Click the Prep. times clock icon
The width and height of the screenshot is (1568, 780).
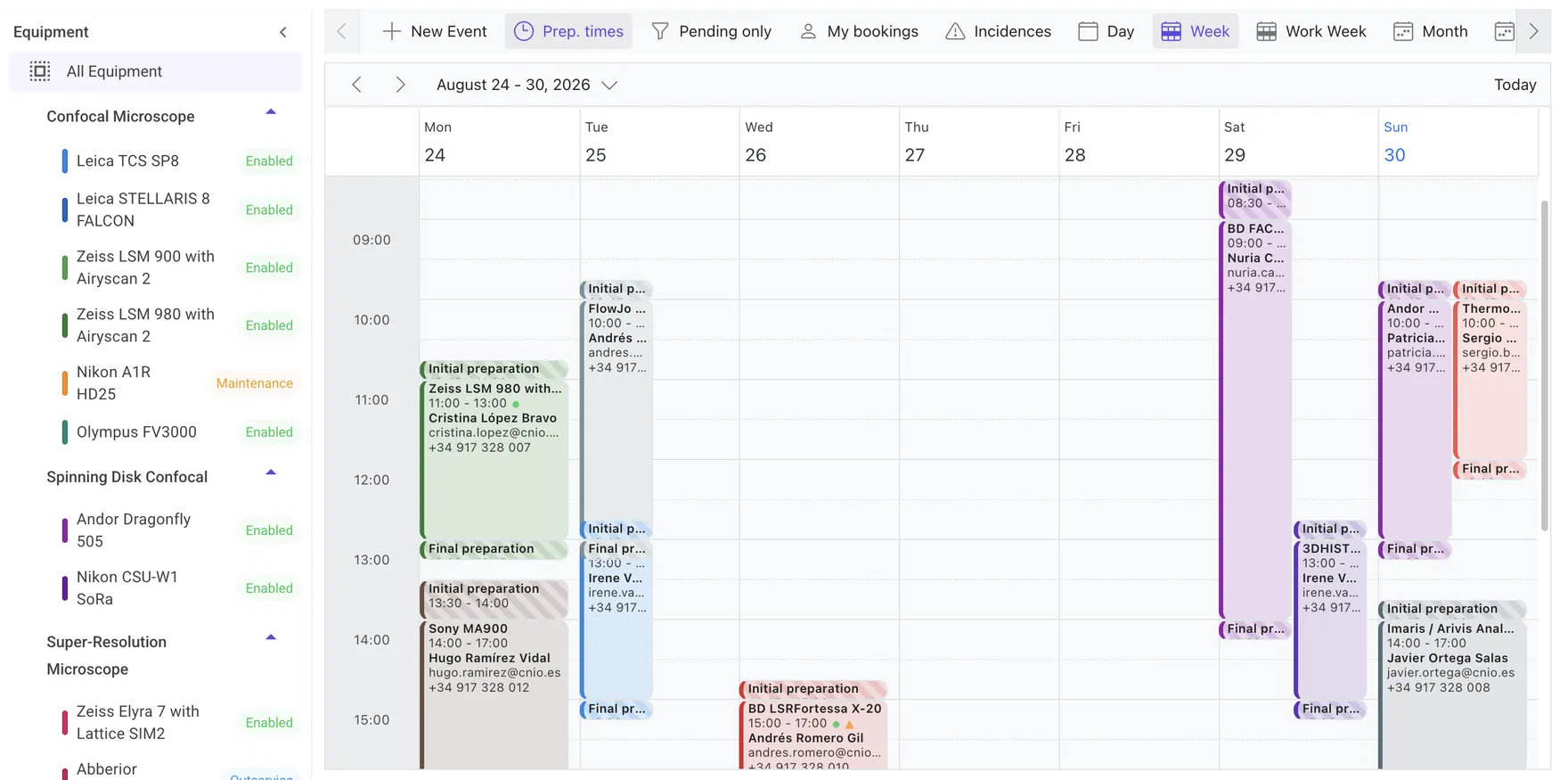tap(524, 31)
